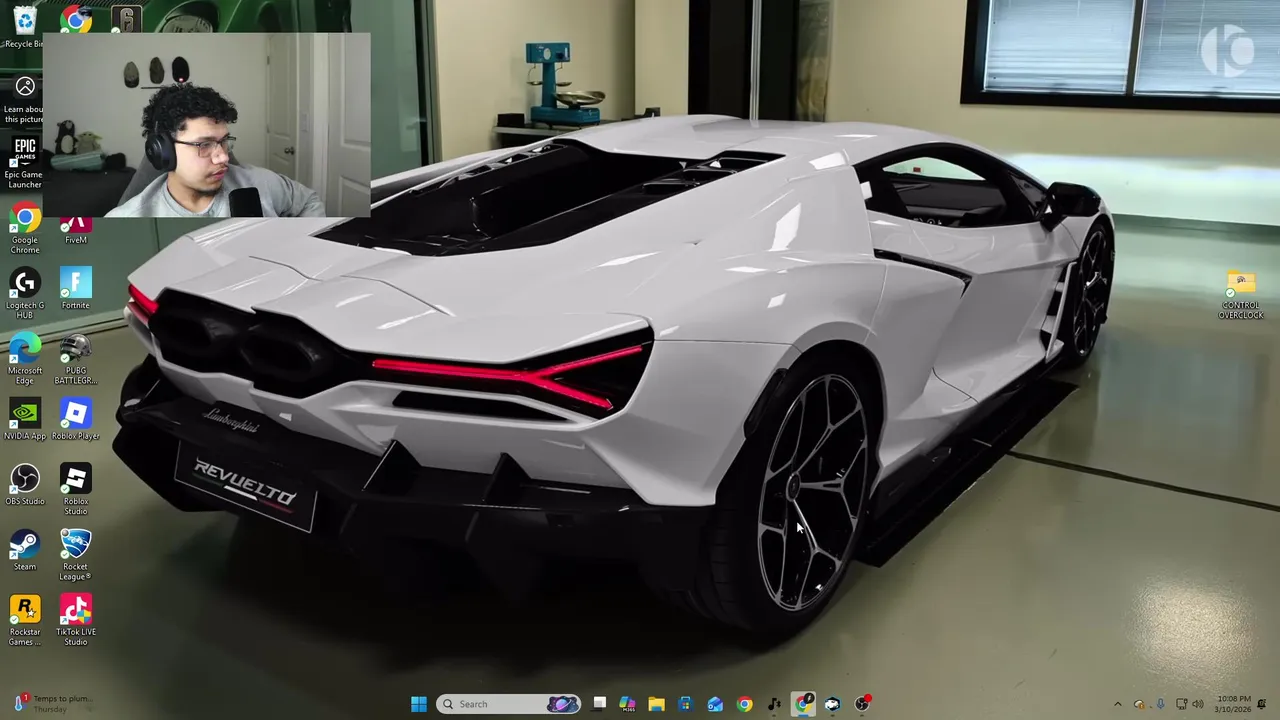Select the Microsoft Edge desktop shortcut
This screenshot has height=720, width=1280.
pyautogui.click(x=24, y=360)
